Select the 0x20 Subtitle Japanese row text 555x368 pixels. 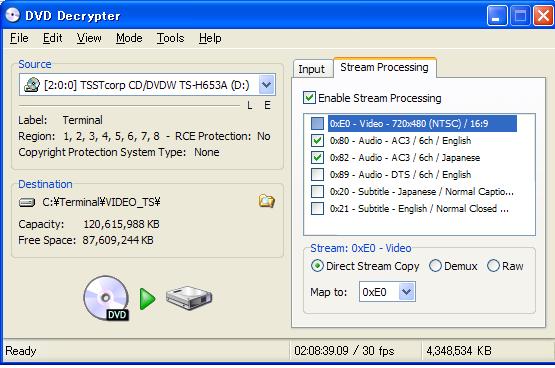click(x=422, y=191)
